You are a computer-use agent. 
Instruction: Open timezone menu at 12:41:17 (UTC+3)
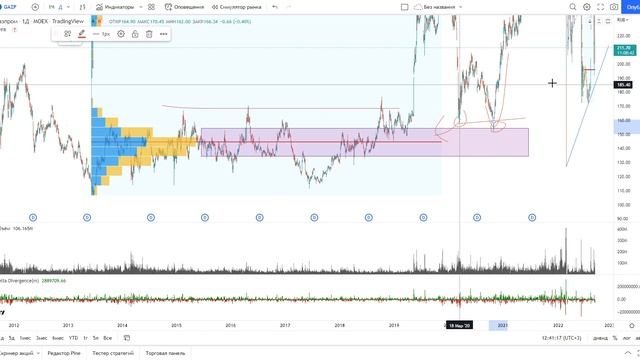pyautogui.click(x=562, y=338)
